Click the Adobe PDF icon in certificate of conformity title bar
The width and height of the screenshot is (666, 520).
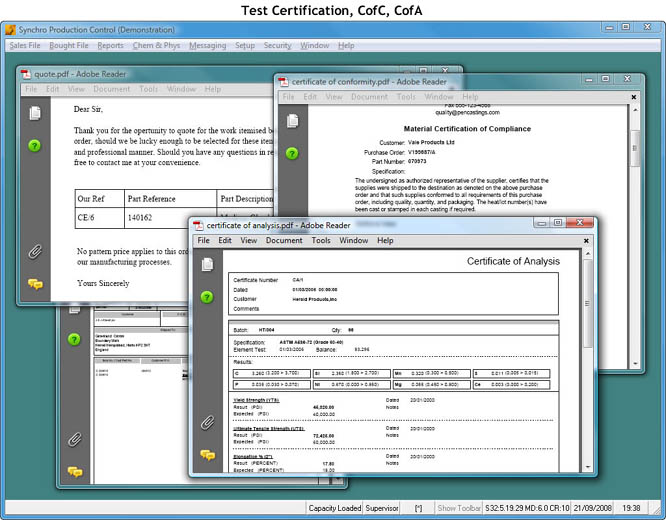point(283,82)
